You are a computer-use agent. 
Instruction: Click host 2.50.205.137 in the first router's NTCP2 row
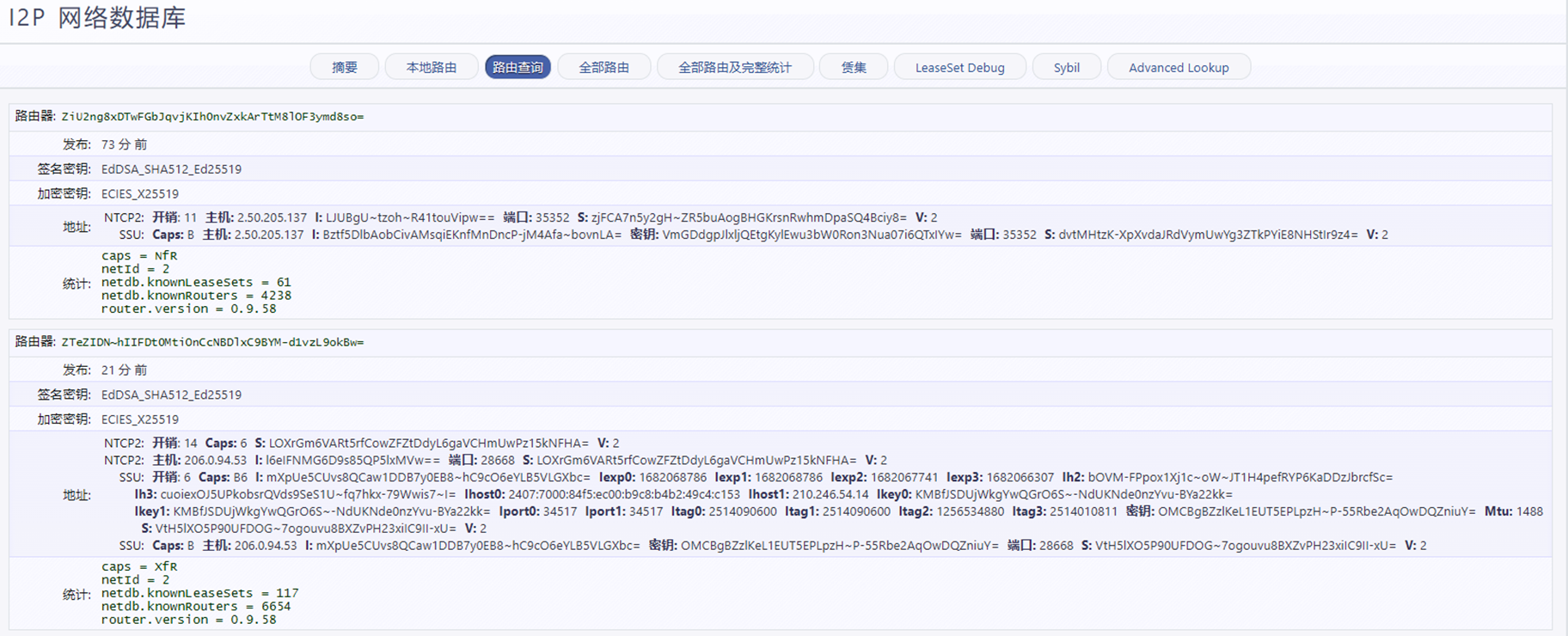(x=272, y=217)
